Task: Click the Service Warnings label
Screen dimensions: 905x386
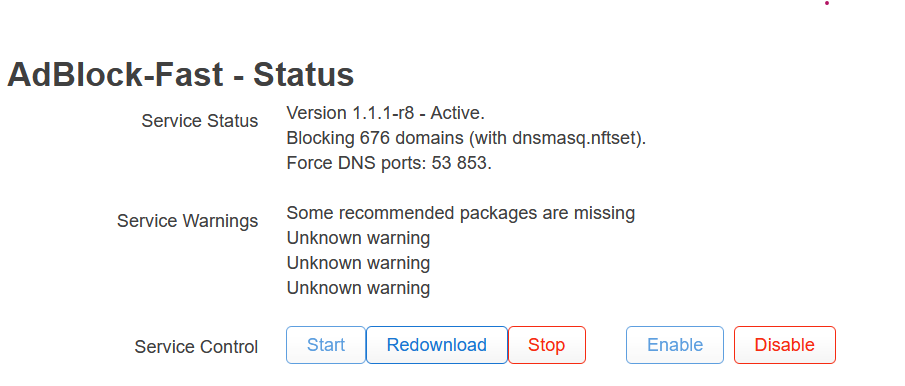Action: coord(188,221)
